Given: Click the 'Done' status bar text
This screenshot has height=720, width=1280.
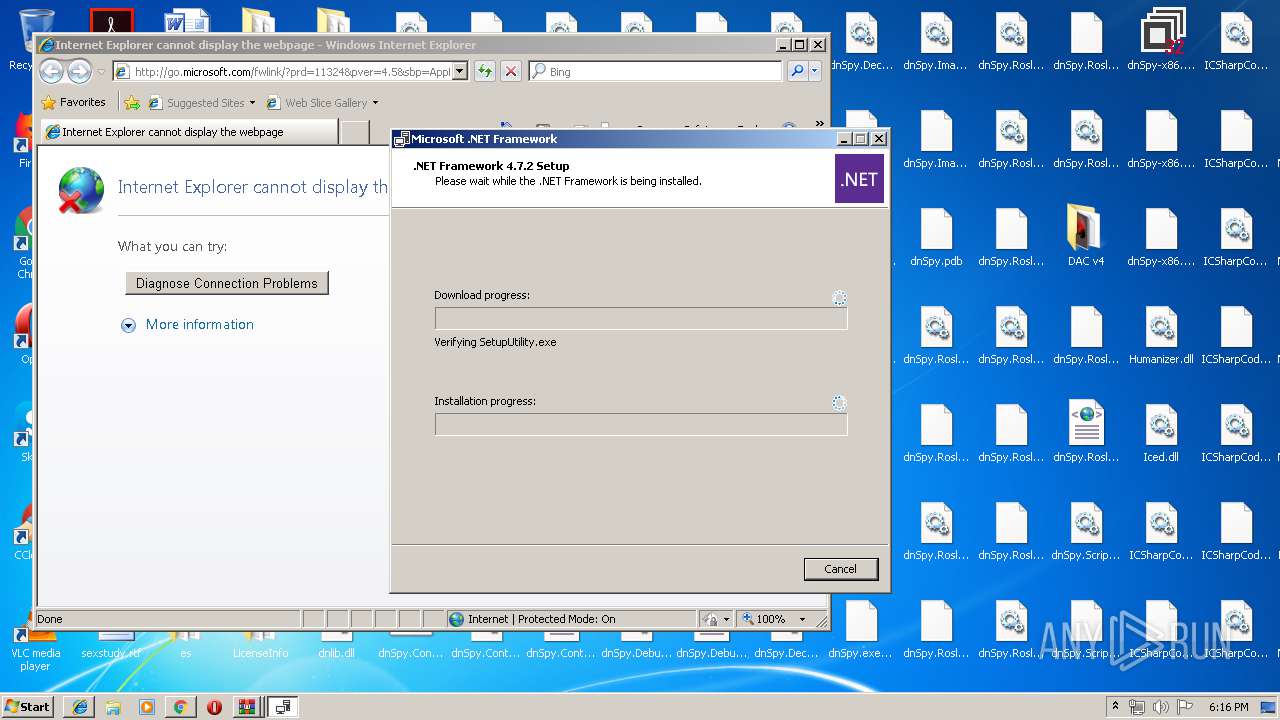Looking at the screenshot, I should tap(50, 619).
